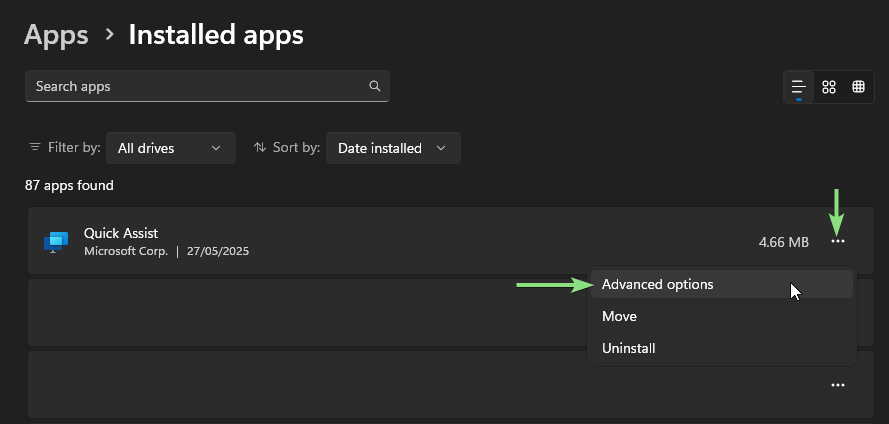This screenshot has width=889, height=424.
Task: Click Microsoft Corp. publisher text
Action: coord(126,251)
